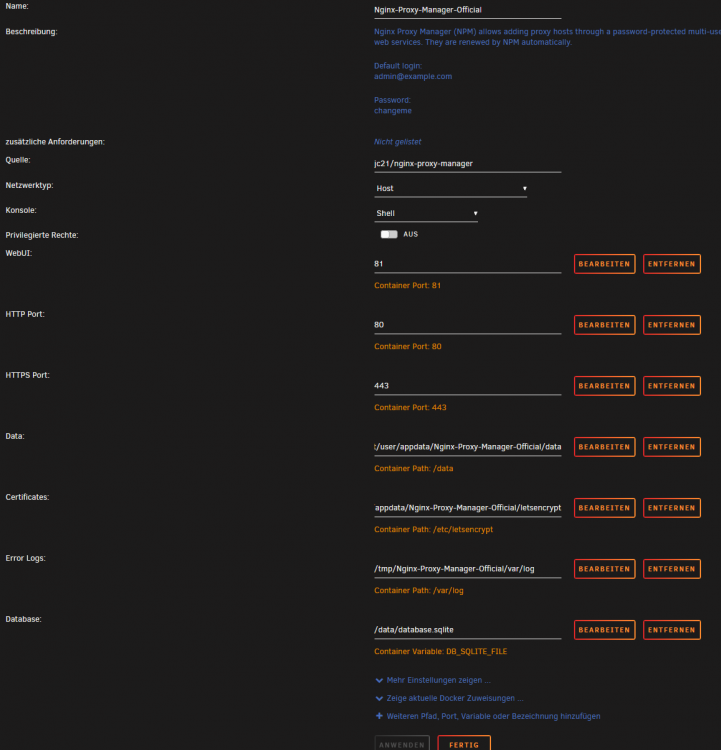Open the Netzwerktyp Host dropdown
This screenshot has width=721, height=750.
450,188
